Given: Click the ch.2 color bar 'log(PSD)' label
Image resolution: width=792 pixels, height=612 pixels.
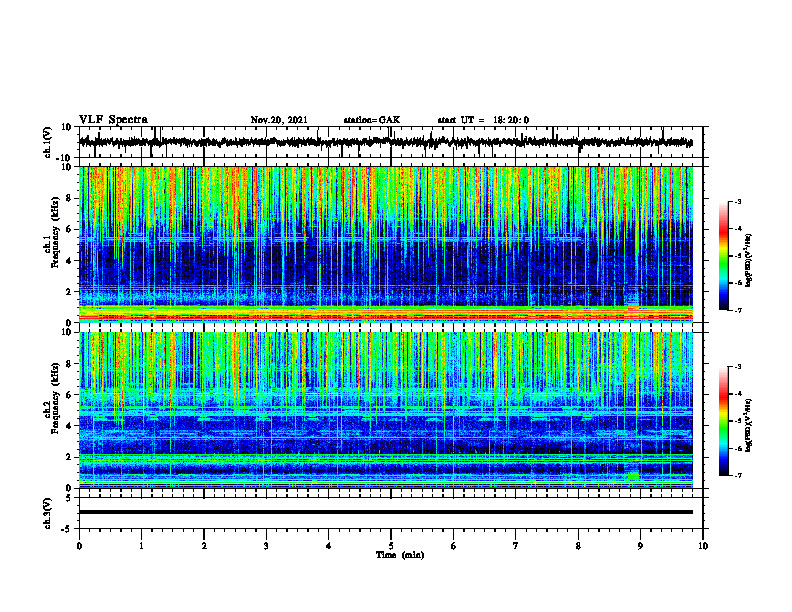Looking at the screenshot, I should point(749,426).
